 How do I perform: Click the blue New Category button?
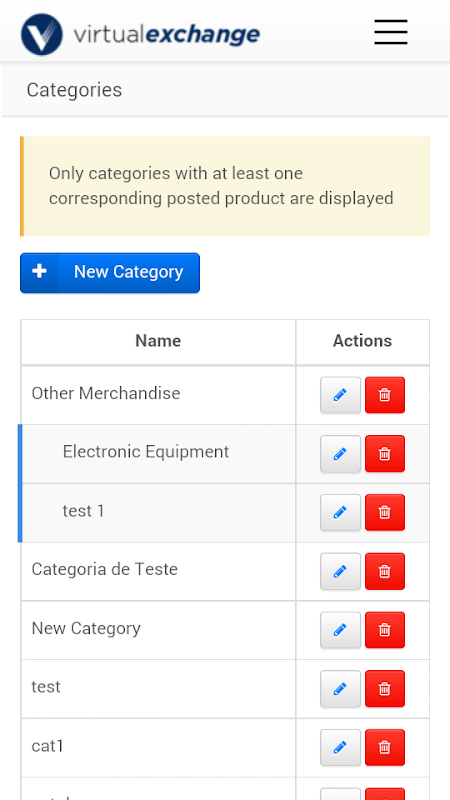[x=110, y=272]
